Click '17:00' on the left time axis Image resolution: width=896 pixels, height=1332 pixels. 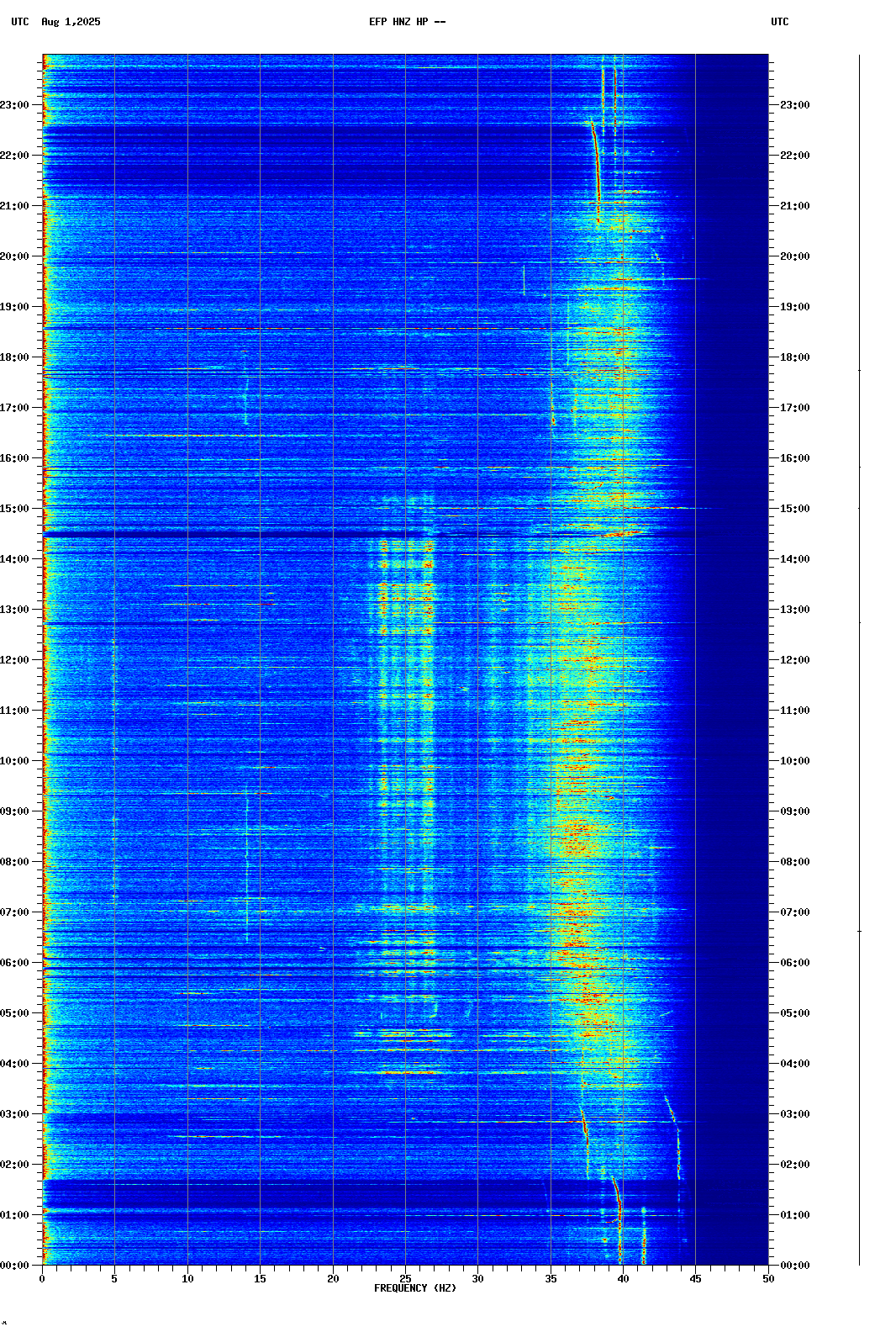pyautogui.click(x=14, y=408)
